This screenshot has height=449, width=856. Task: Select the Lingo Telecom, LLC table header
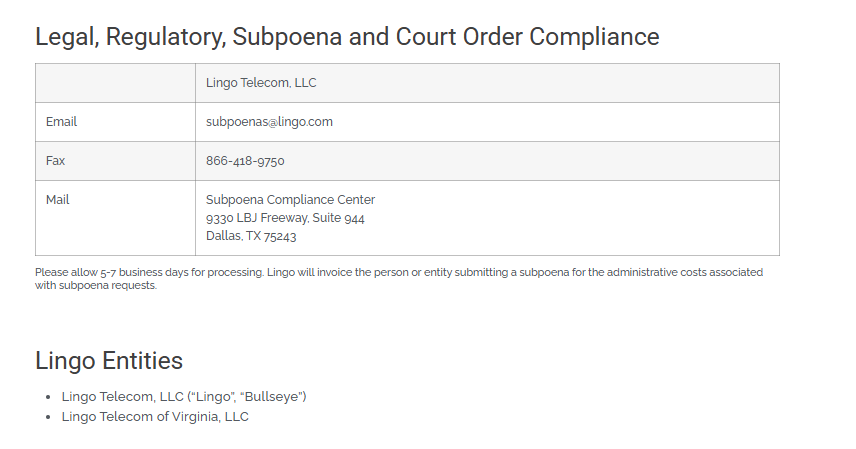point(261,83)
